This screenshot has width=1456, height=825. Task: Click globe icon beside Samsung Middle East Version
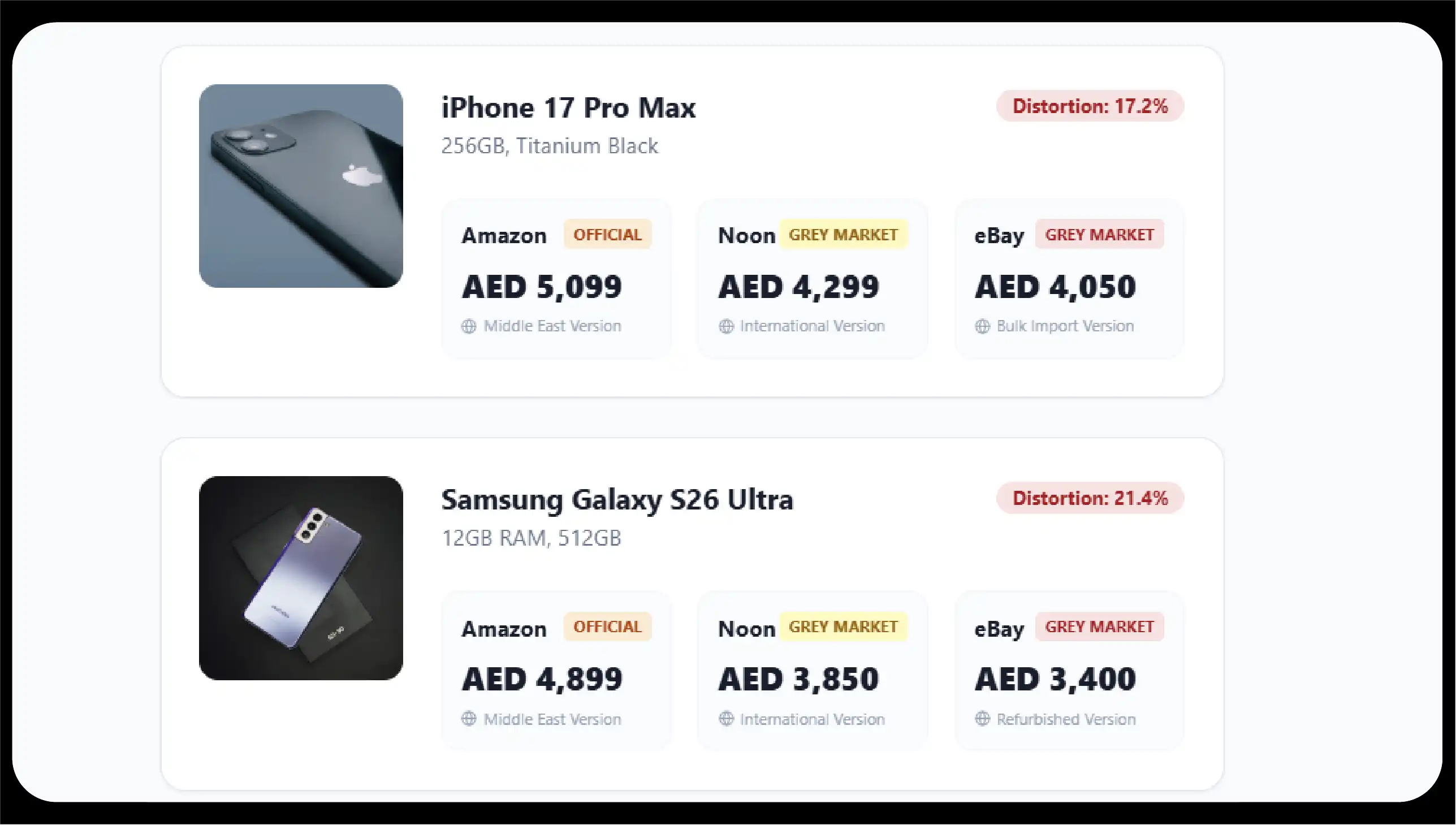[x=469, y=719]
